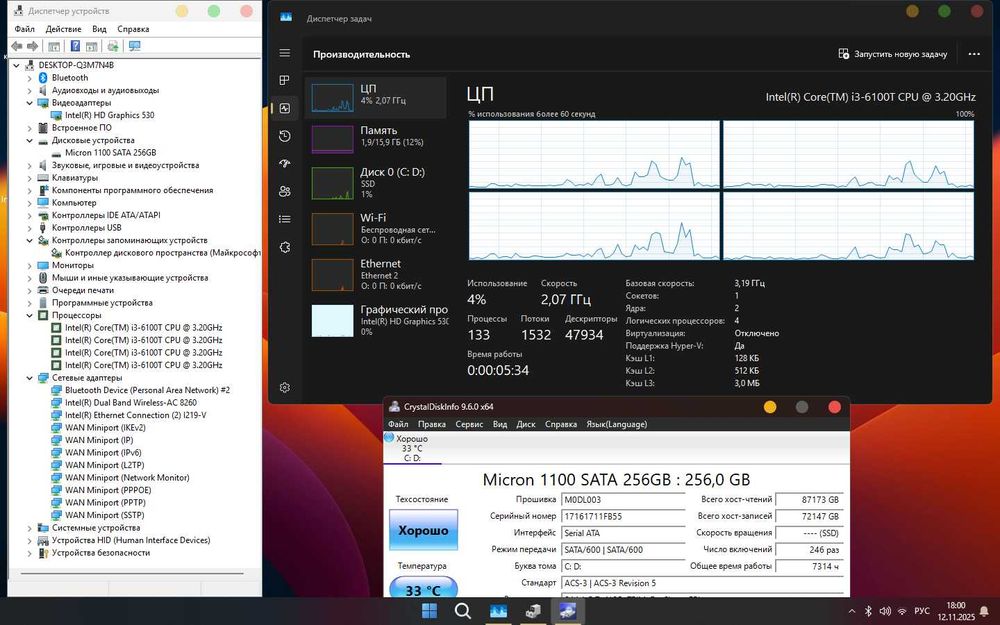Click Bluetooth icon in the system tray
Screen dimensions: 1000x625
868,611
